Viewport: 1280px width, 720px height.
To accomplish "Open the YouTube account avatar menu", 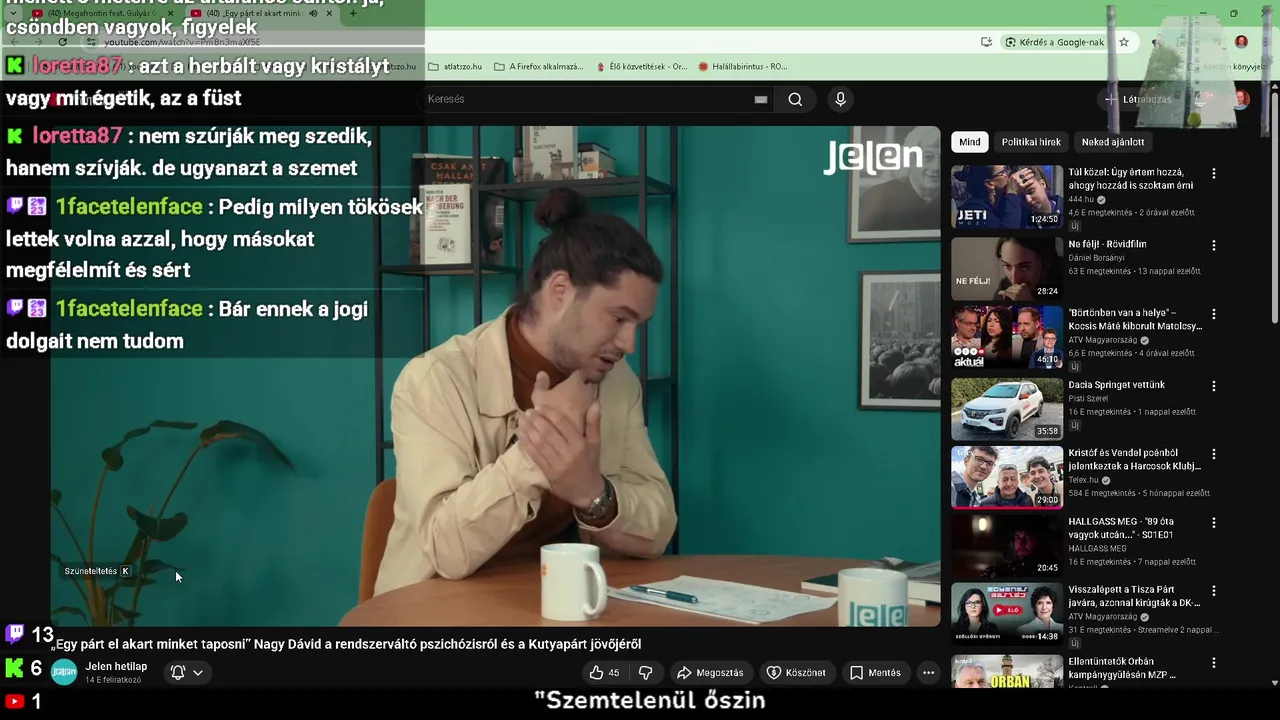I will point(1241,99).
